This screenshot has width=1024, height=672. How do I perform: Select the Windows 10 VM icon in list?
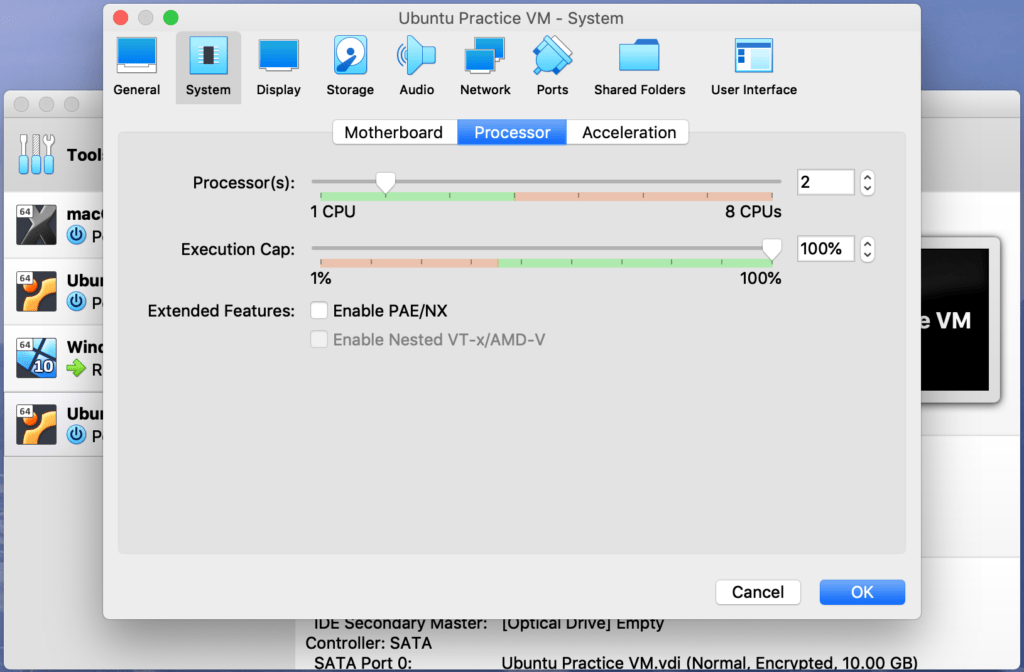[36, 358]
